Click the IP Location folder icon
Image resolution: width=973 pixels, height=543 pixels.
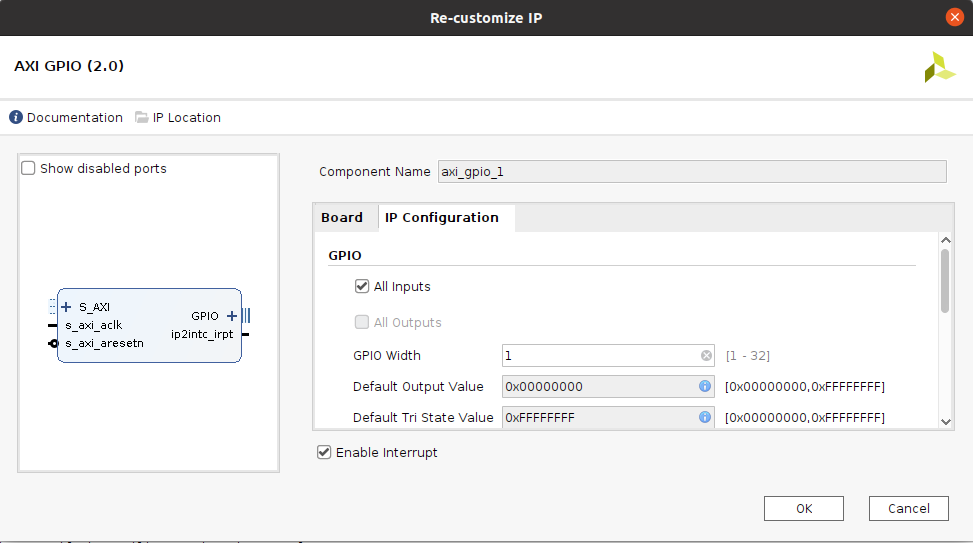click(x=141, y=117)
